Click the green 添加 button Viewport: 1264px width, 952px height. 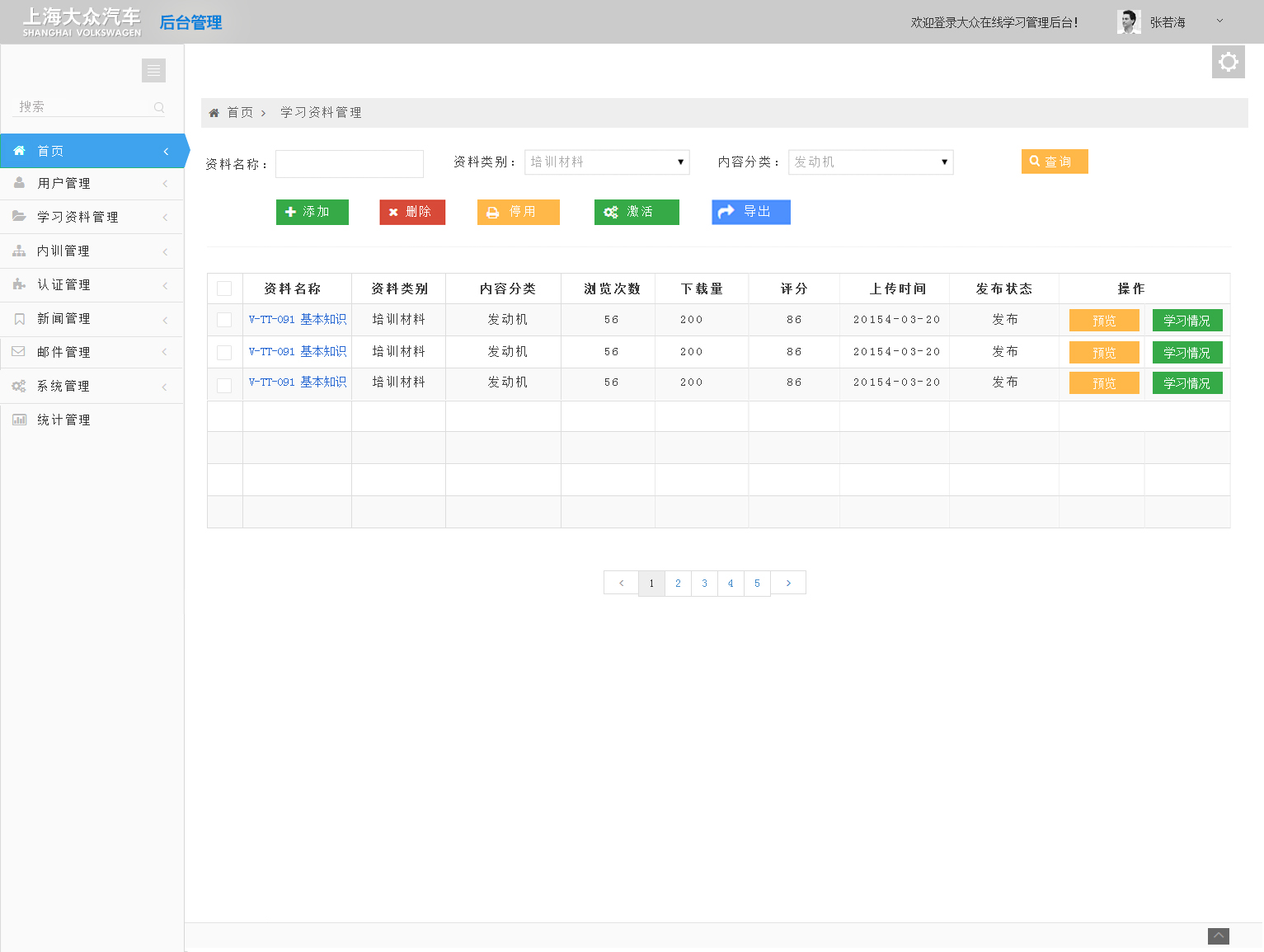[x=312, y=212]
